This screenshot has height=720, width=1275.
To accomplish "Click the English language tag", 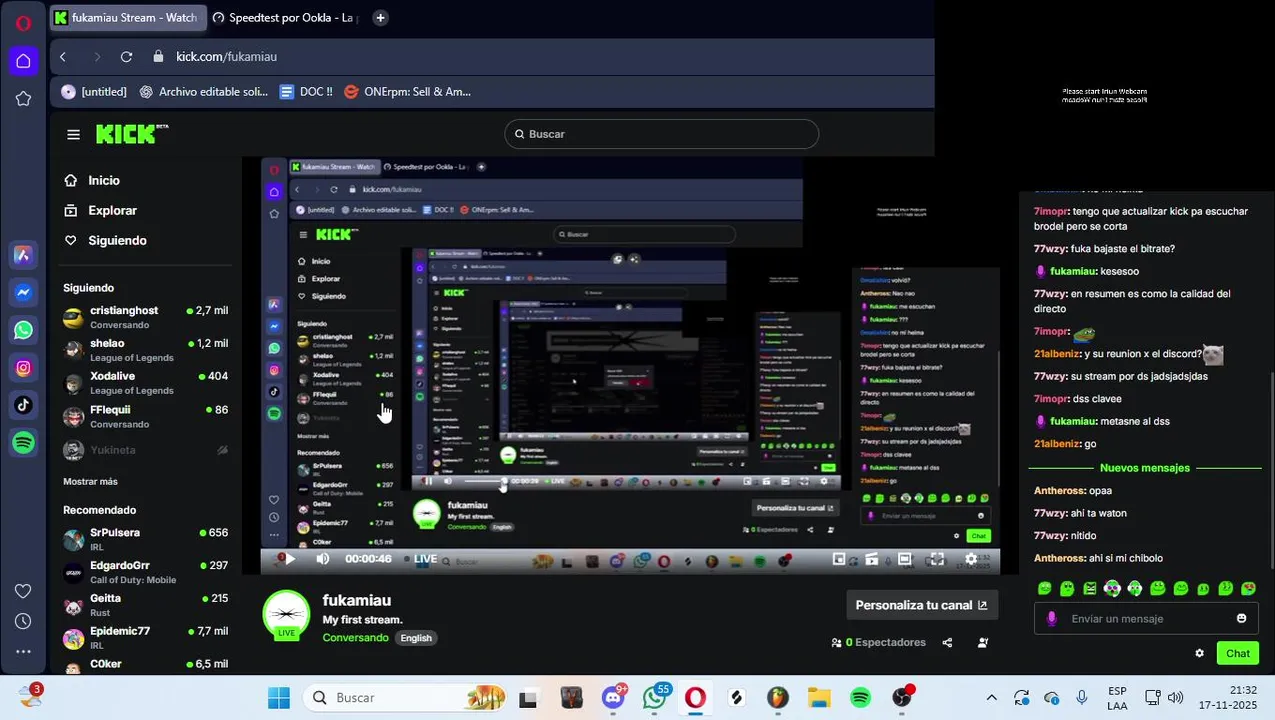I will [416, 638].
